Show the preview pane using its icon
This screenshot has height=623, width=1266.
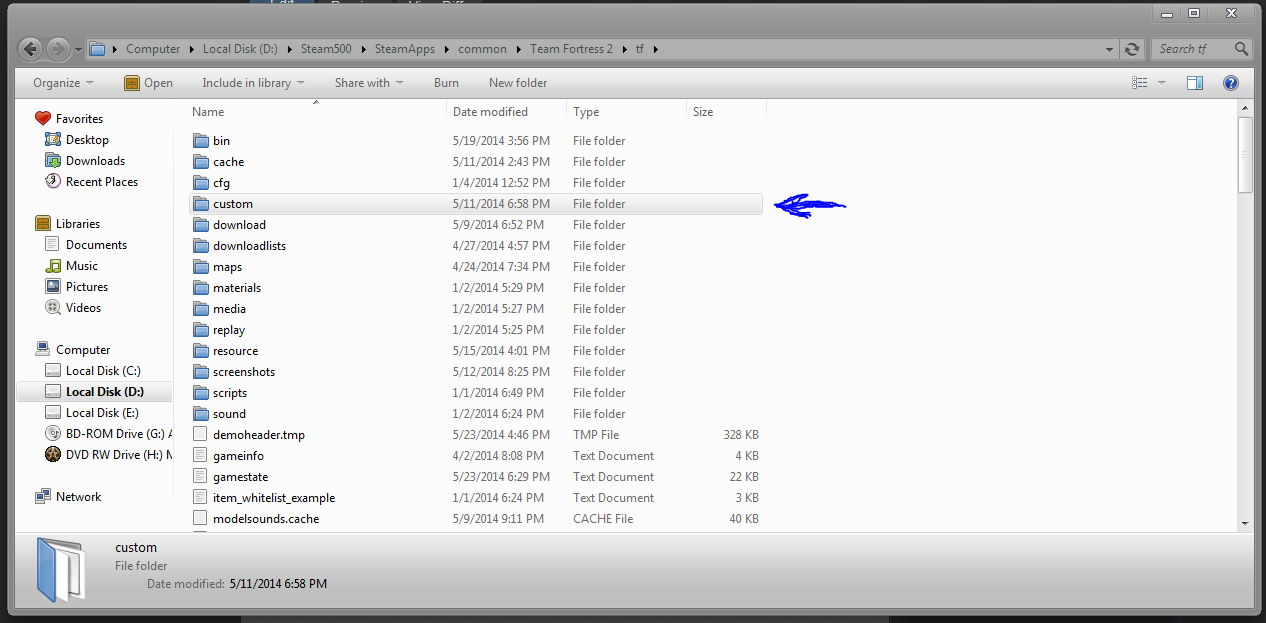click(x=1194, y=83)
